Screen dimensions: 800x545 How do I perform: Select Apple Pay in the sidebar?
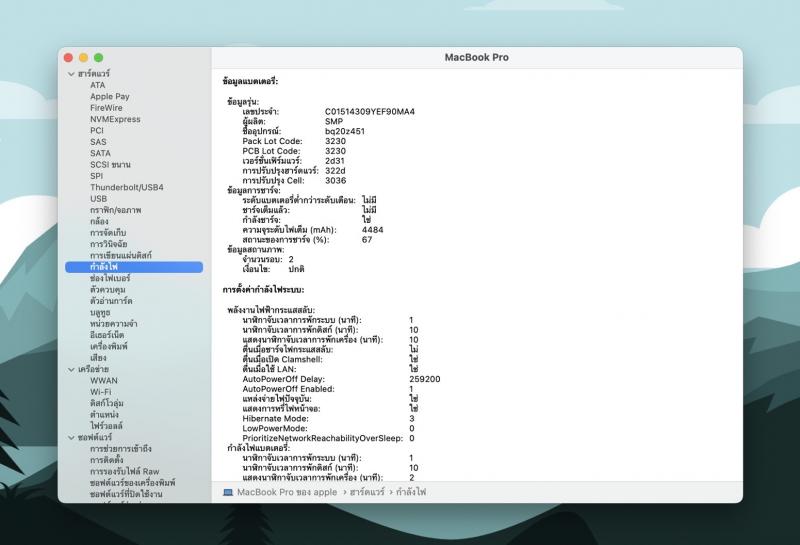[x=110, y=96]
